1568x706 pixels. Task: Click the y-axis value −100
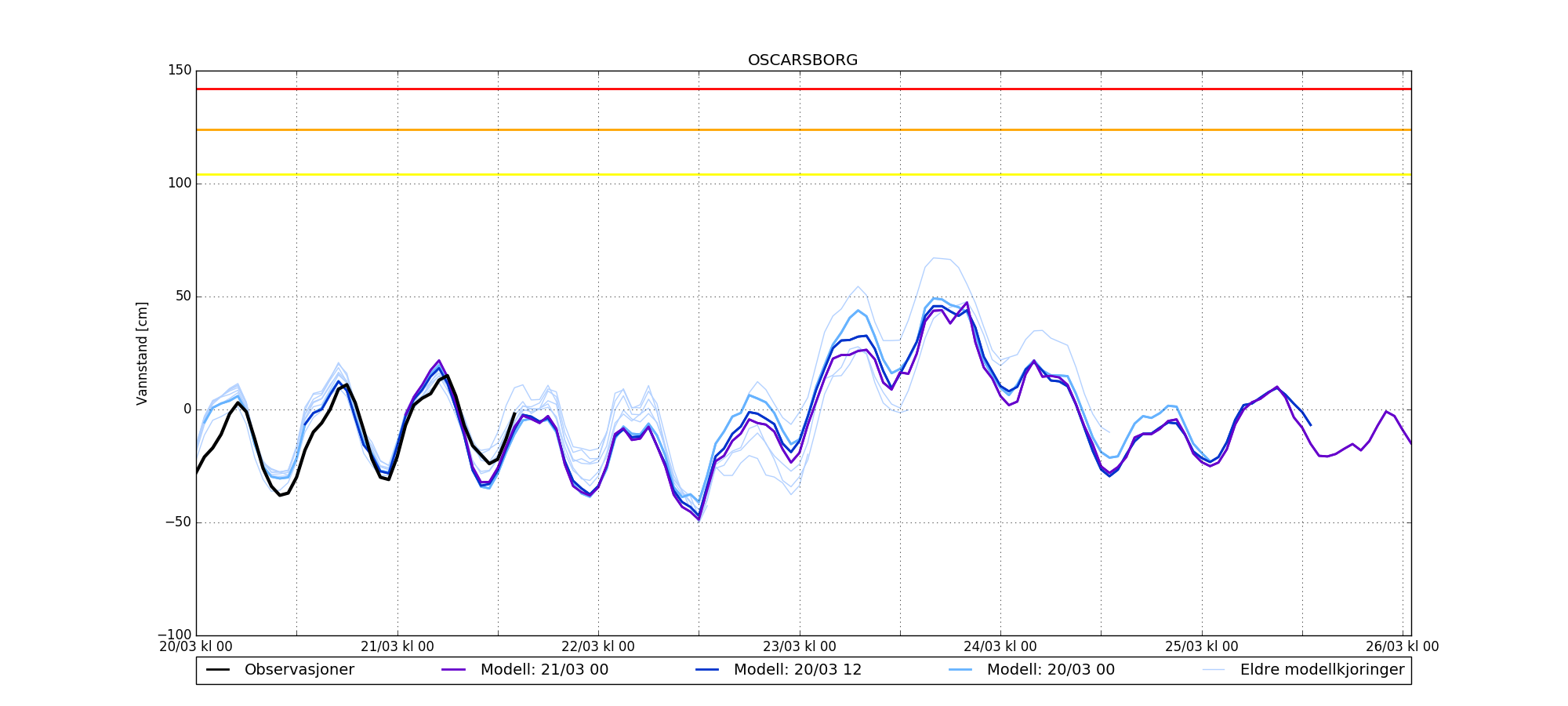click(x=174, y=635)
